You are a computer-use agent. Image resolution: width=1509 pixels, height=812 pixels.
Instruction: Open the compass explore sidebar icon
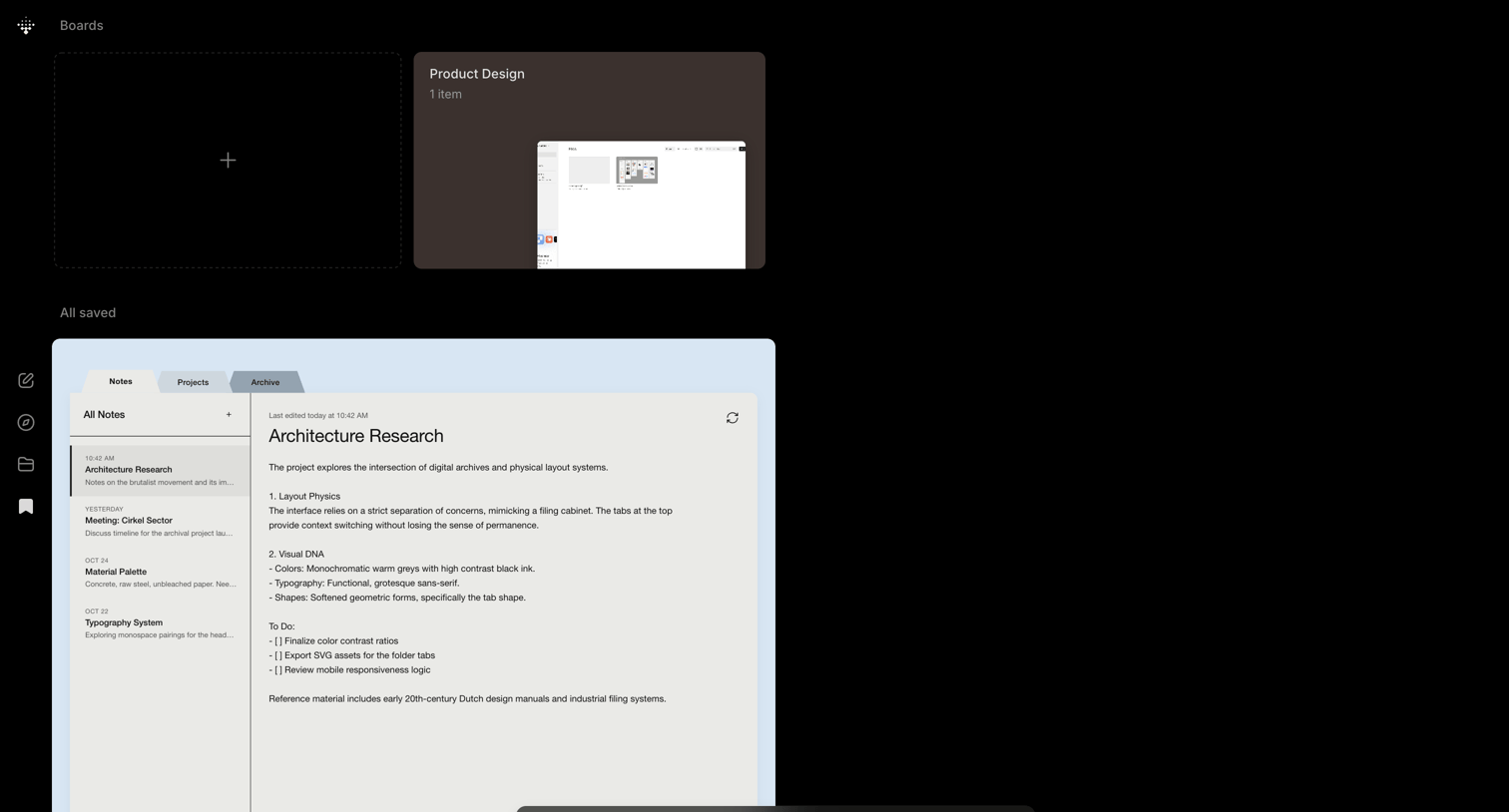click(x=26, y=423)
